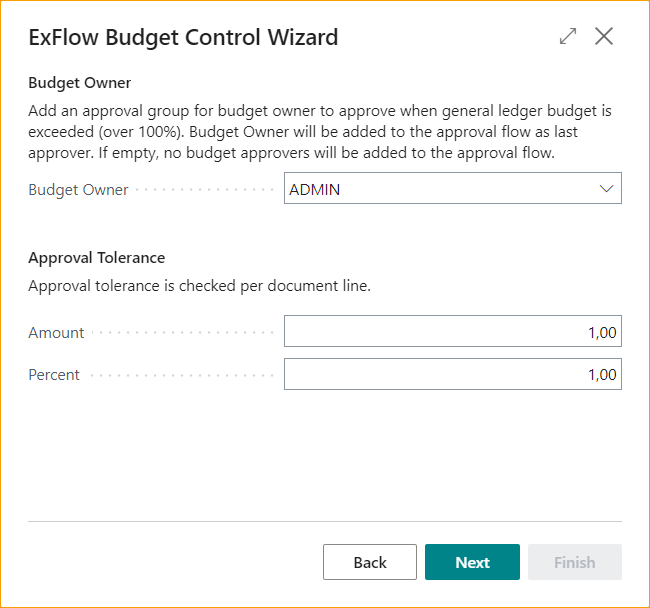Click the Budget Owner description paragraph
The image size is (650, 608).
(x=320, y=132)
